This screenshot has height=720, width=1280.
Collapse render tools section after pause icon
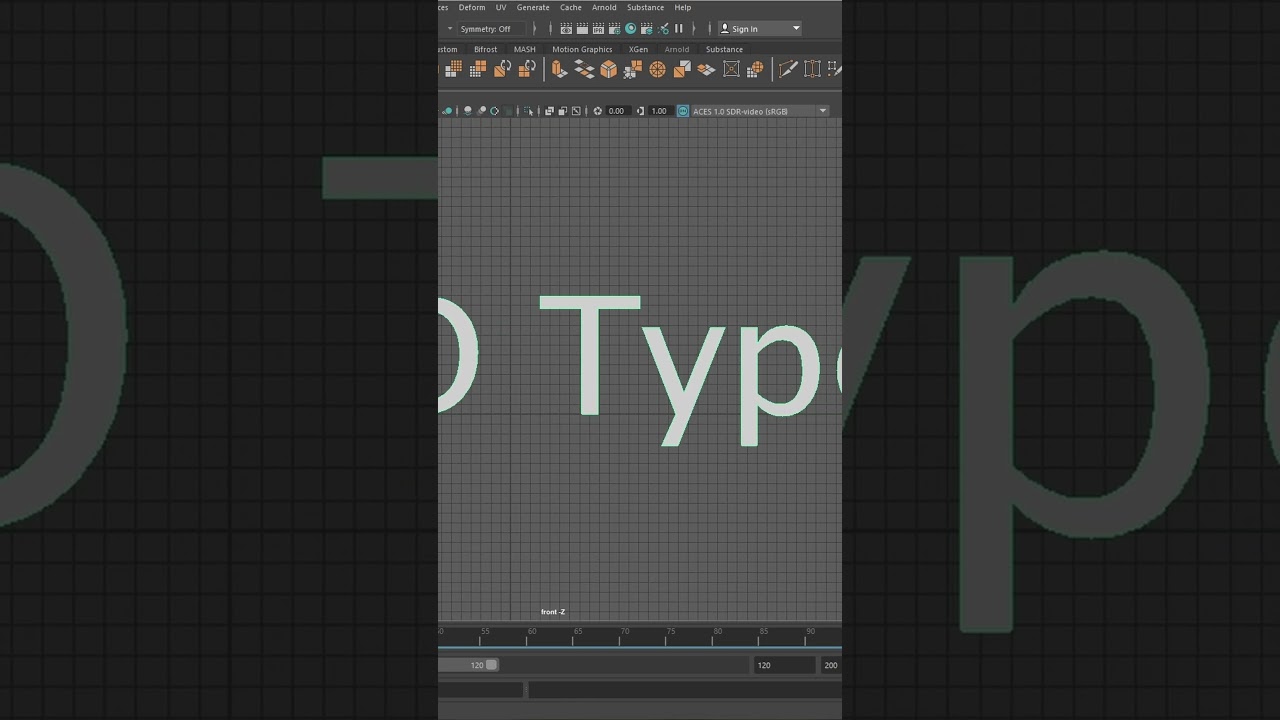694,29
